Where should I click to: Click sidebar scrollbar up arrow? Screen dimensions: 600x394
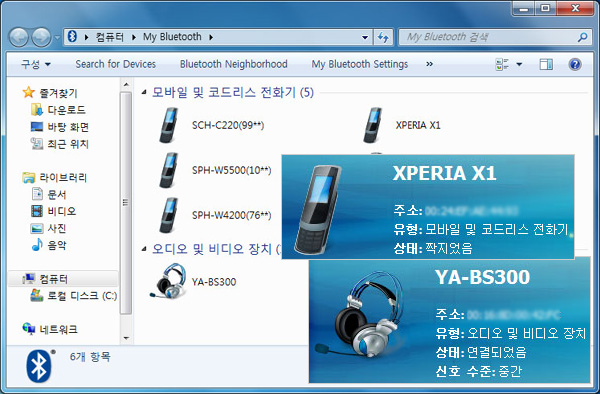(126, 84)
